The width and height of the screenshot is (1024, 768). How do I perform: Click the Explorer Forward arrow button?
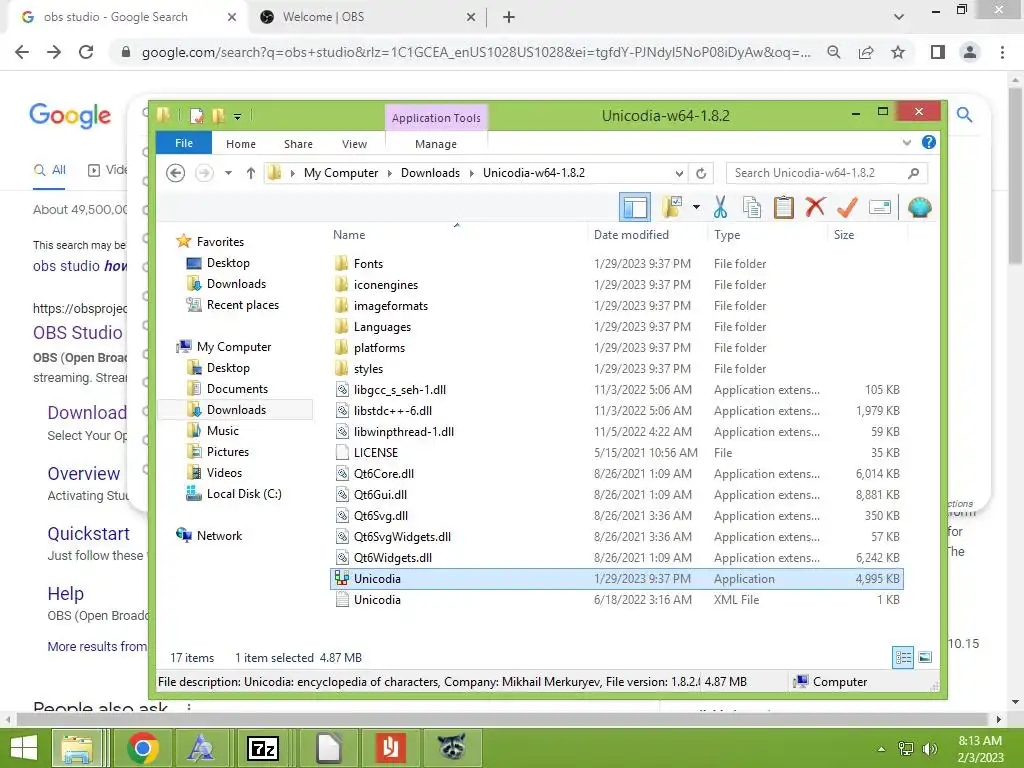coord(204,173)
